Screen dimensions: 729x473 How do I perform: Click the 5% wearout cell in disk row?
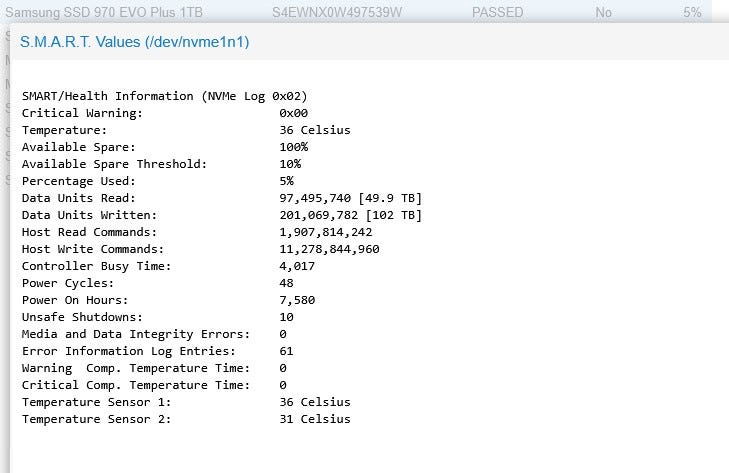click(692, 13)
